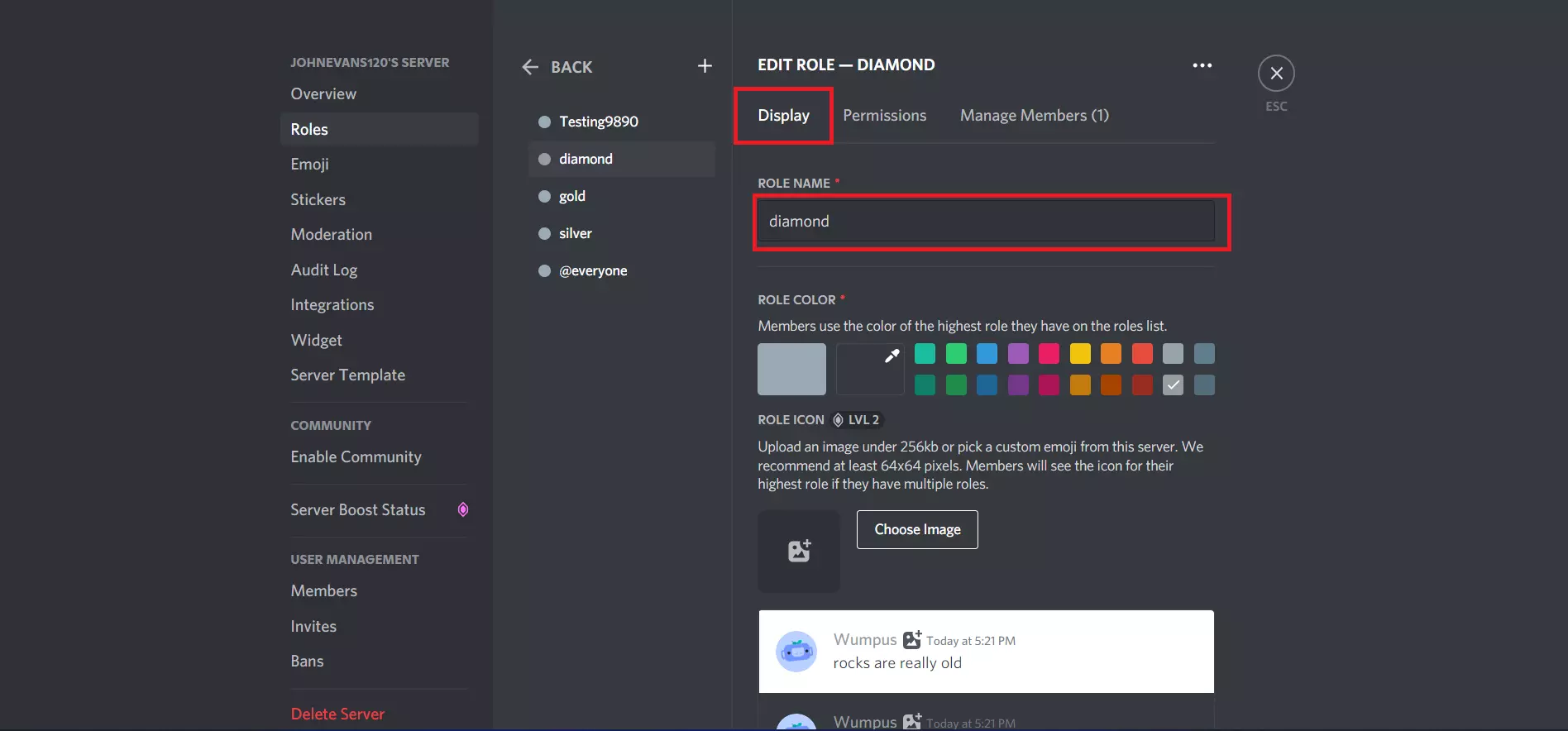Viewport: 1568px width, 731px height.
Task: Select the silver role
Action: pyautogui.click(x=622, y=233)
